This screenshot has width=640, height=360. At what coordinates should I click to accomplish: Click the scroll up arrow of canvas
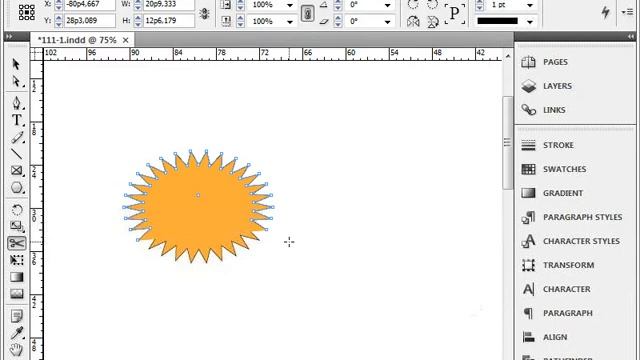[508, 56]
